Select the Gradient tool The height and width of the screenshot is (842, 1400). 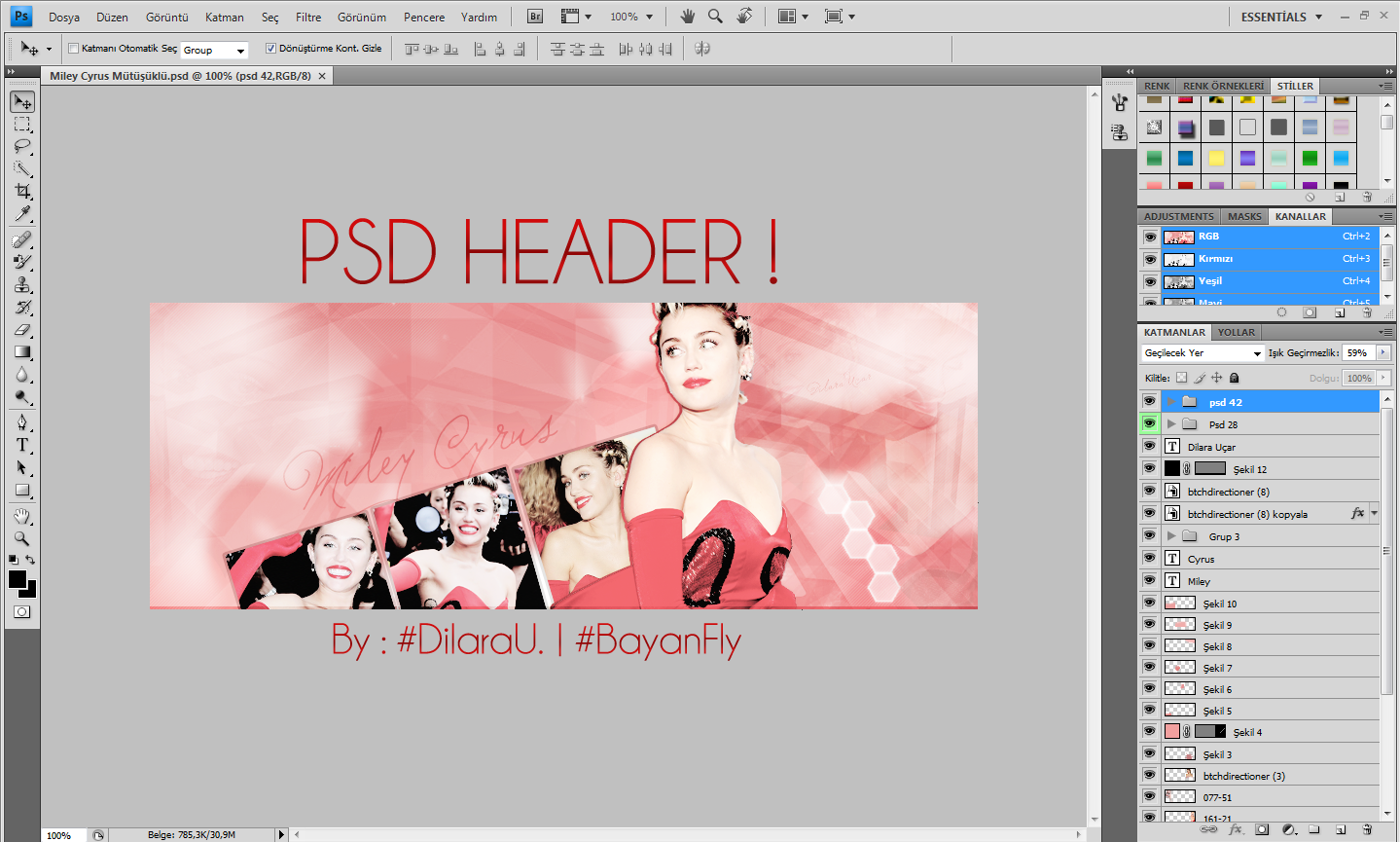coord(22,352)
